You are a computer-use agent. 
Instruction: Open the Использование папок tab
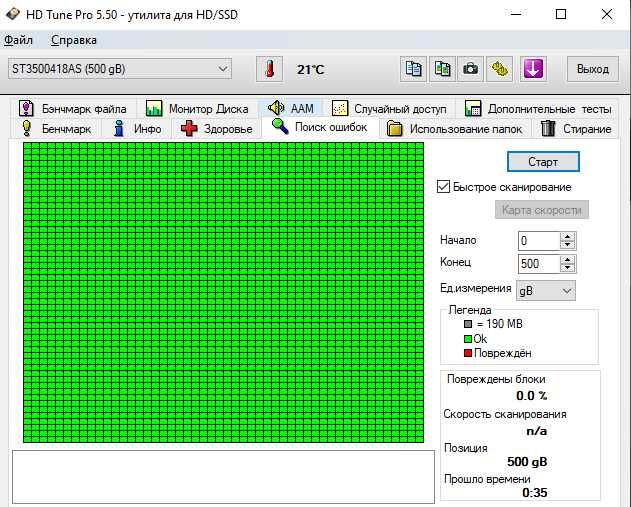click(454, 129)
